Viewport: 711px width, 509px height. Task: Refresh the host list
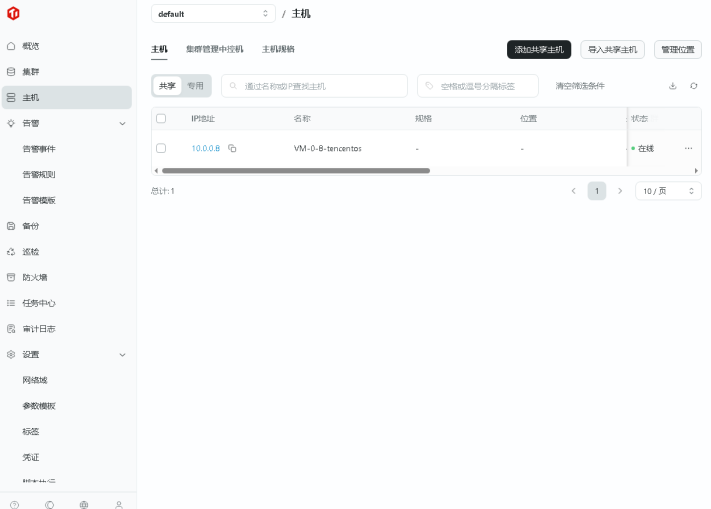(x=693, y=86)
